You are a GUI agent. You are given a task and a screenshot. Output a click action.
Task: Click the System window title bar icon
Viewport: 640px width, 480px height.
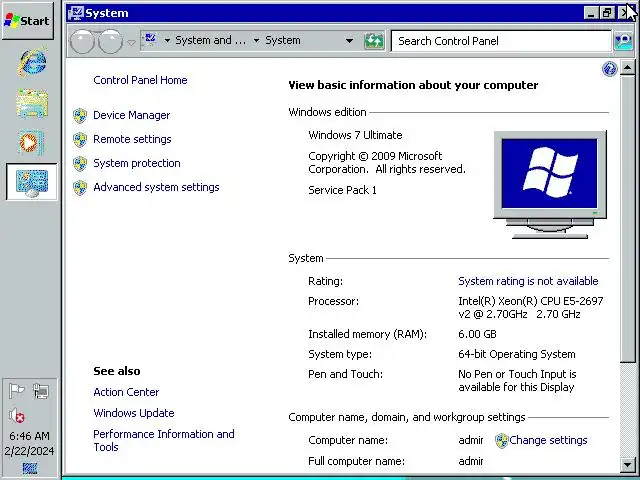click(x=76, y=13)
